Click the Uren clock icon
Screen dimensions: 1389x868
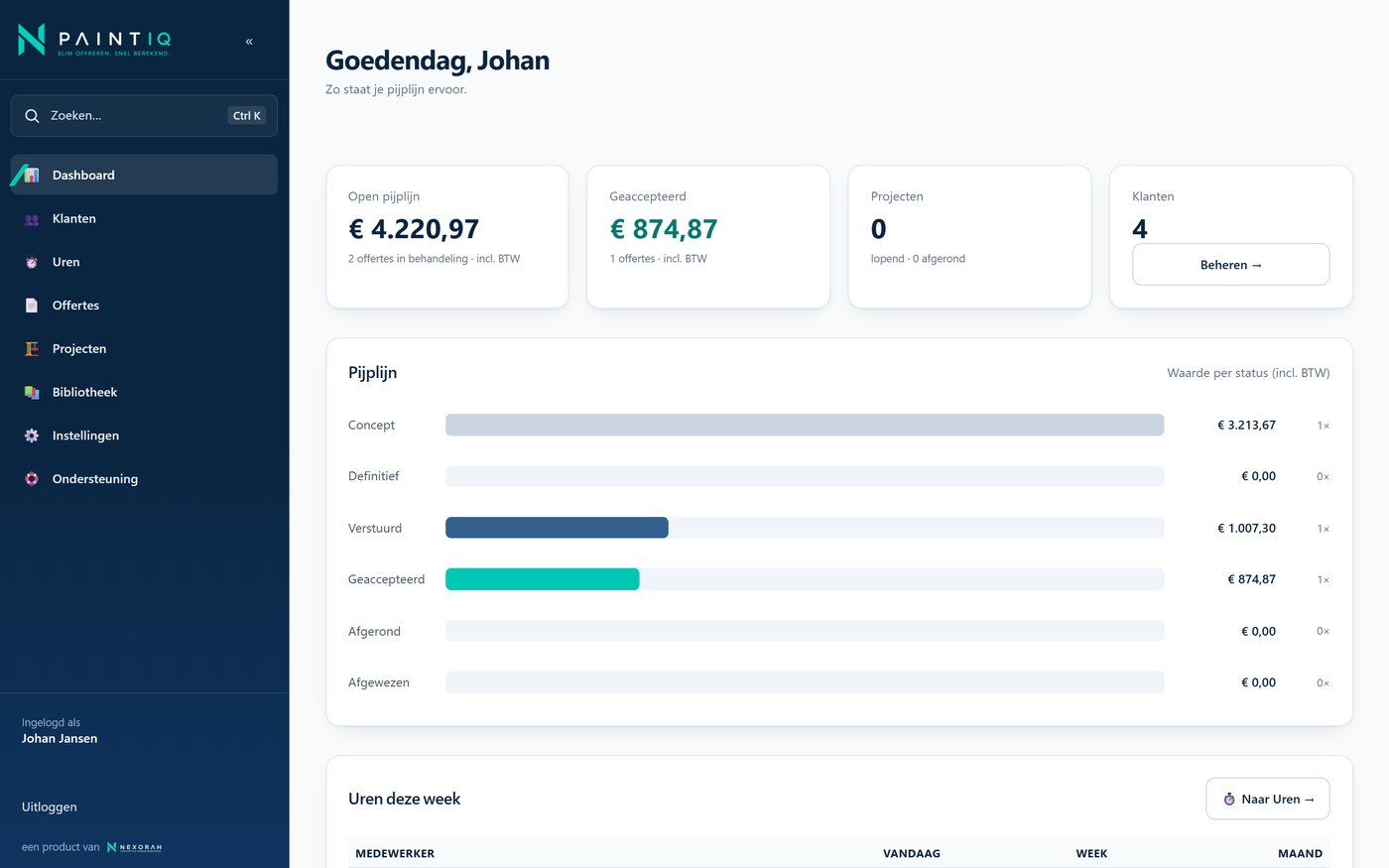pos(32,262)
